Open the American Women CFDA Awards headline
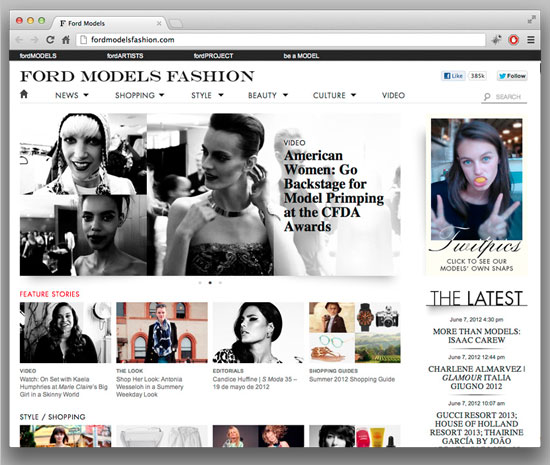Viewport: 550px width, 465px height. [x=334, y=191]
